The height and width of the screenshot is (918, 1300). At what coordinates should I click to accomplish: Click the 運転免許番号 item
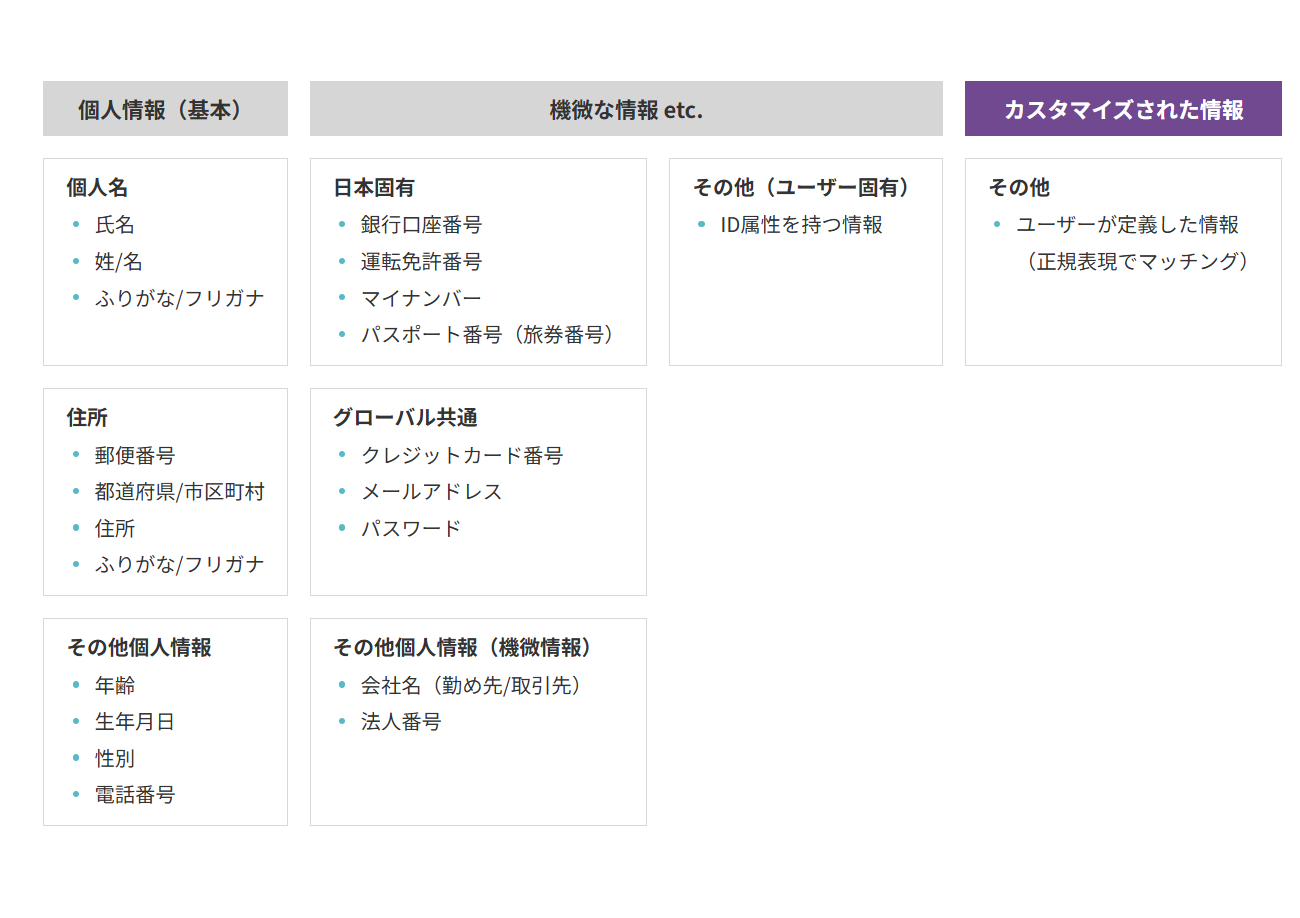421,262
